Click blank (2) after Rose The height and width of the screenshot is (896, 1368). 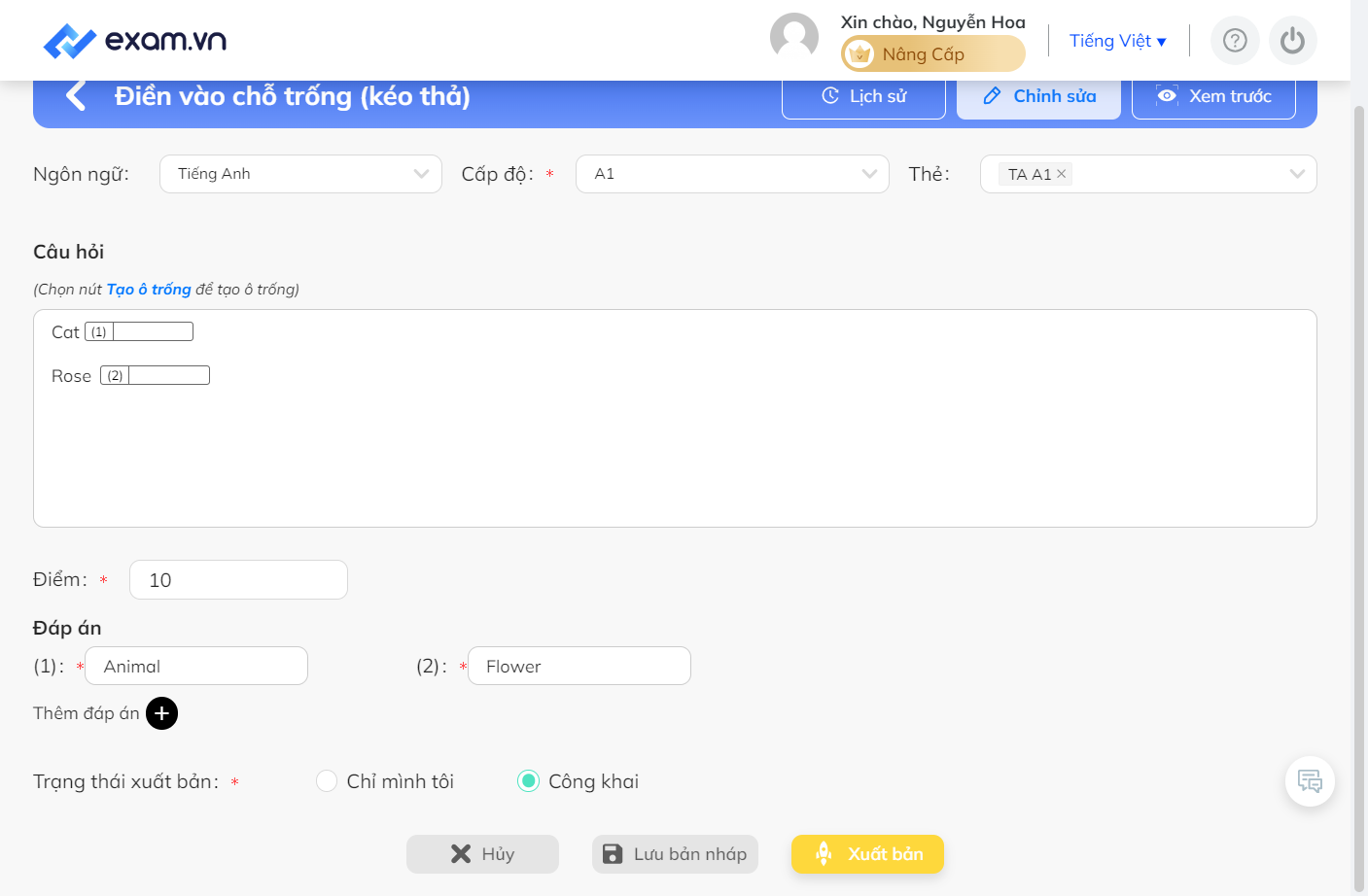pos(155,375)
